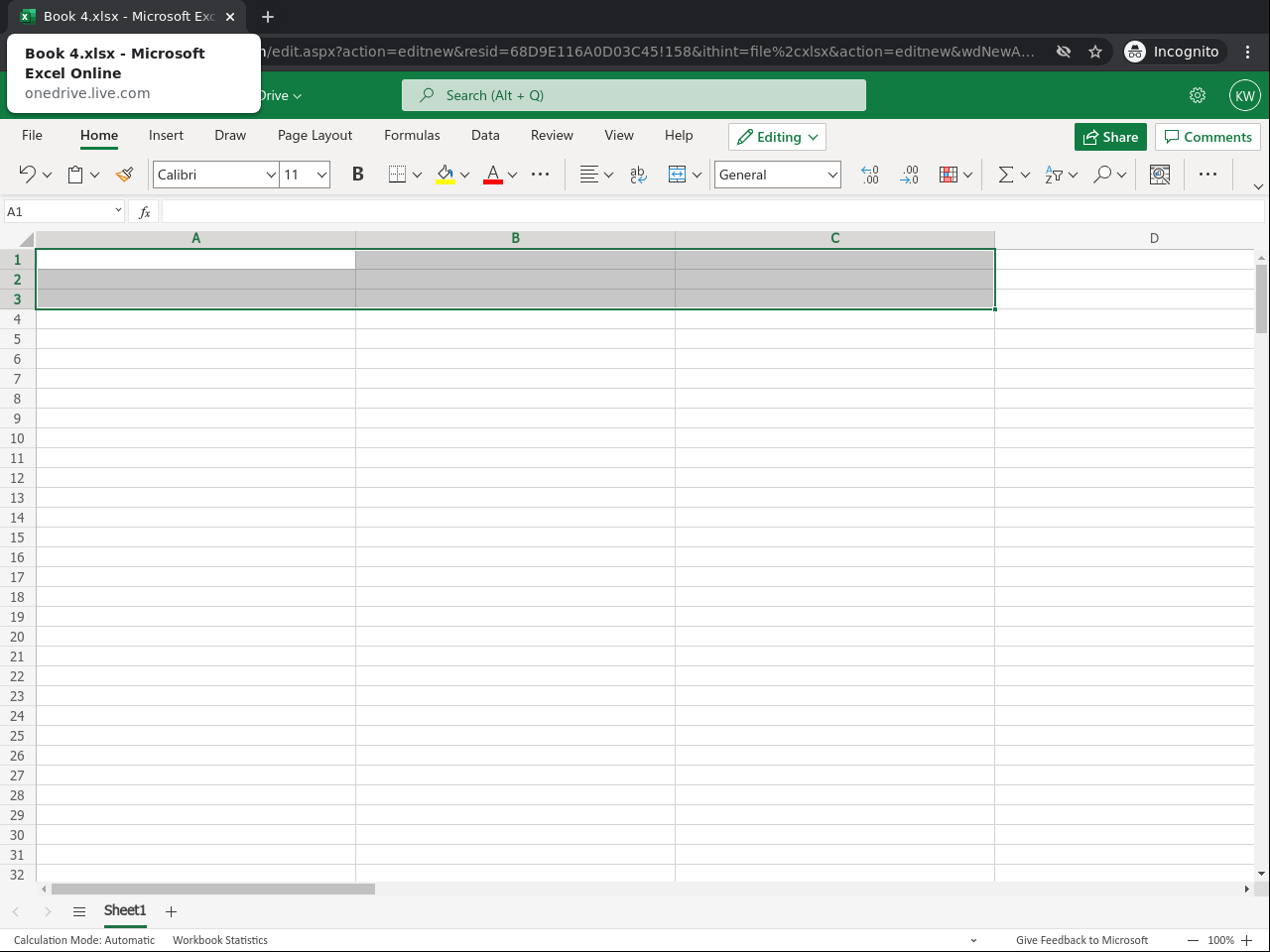Viewport: 1270px width, 952px height.
Task: Click the Find & Select magnifier icon
Action: click(x=1102, y=175)
